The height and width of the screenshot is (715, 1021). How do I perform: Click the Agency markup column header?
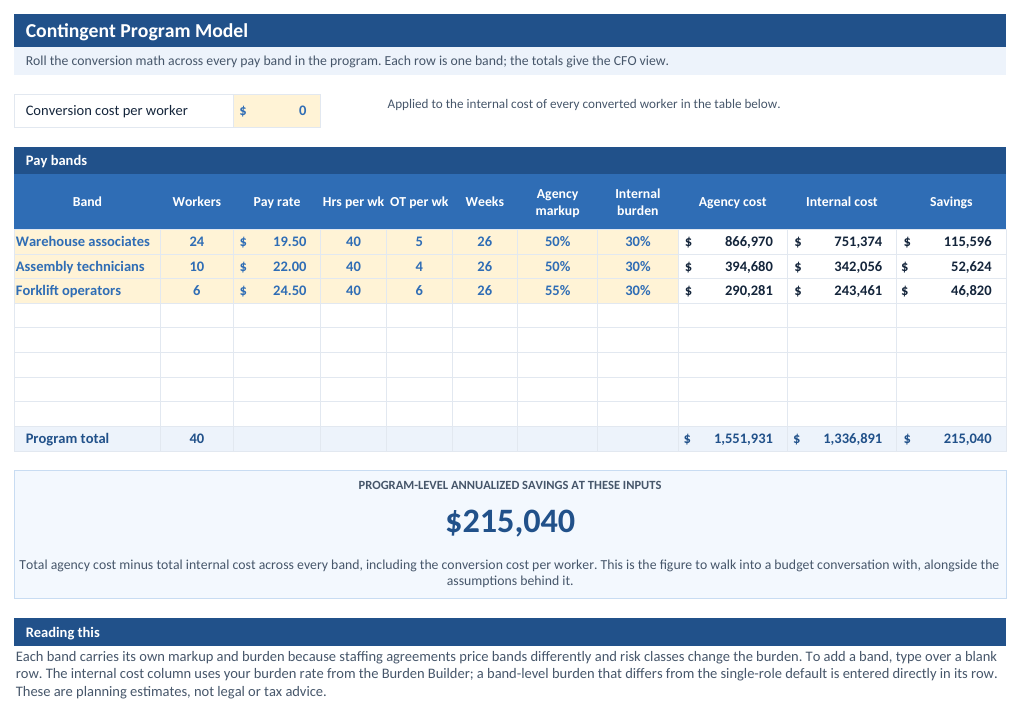pos(557,202)
